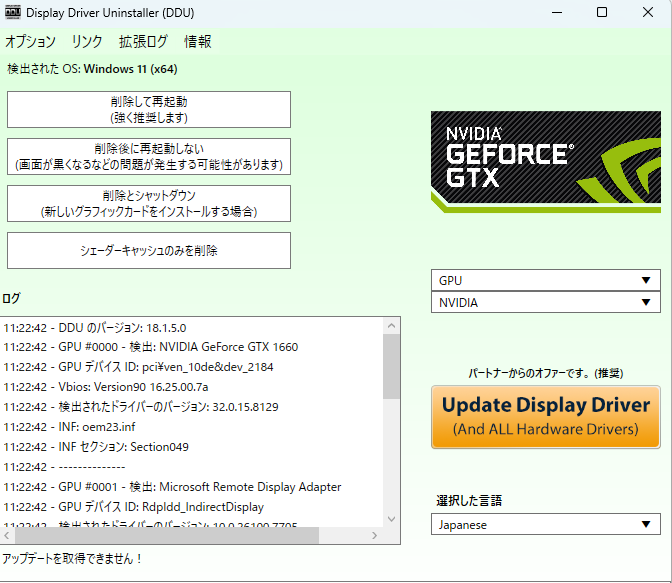Select the NVIDIA GeForce GTX 1660 log line
Viewport: 672px width, 583px height.
[150, 347]
